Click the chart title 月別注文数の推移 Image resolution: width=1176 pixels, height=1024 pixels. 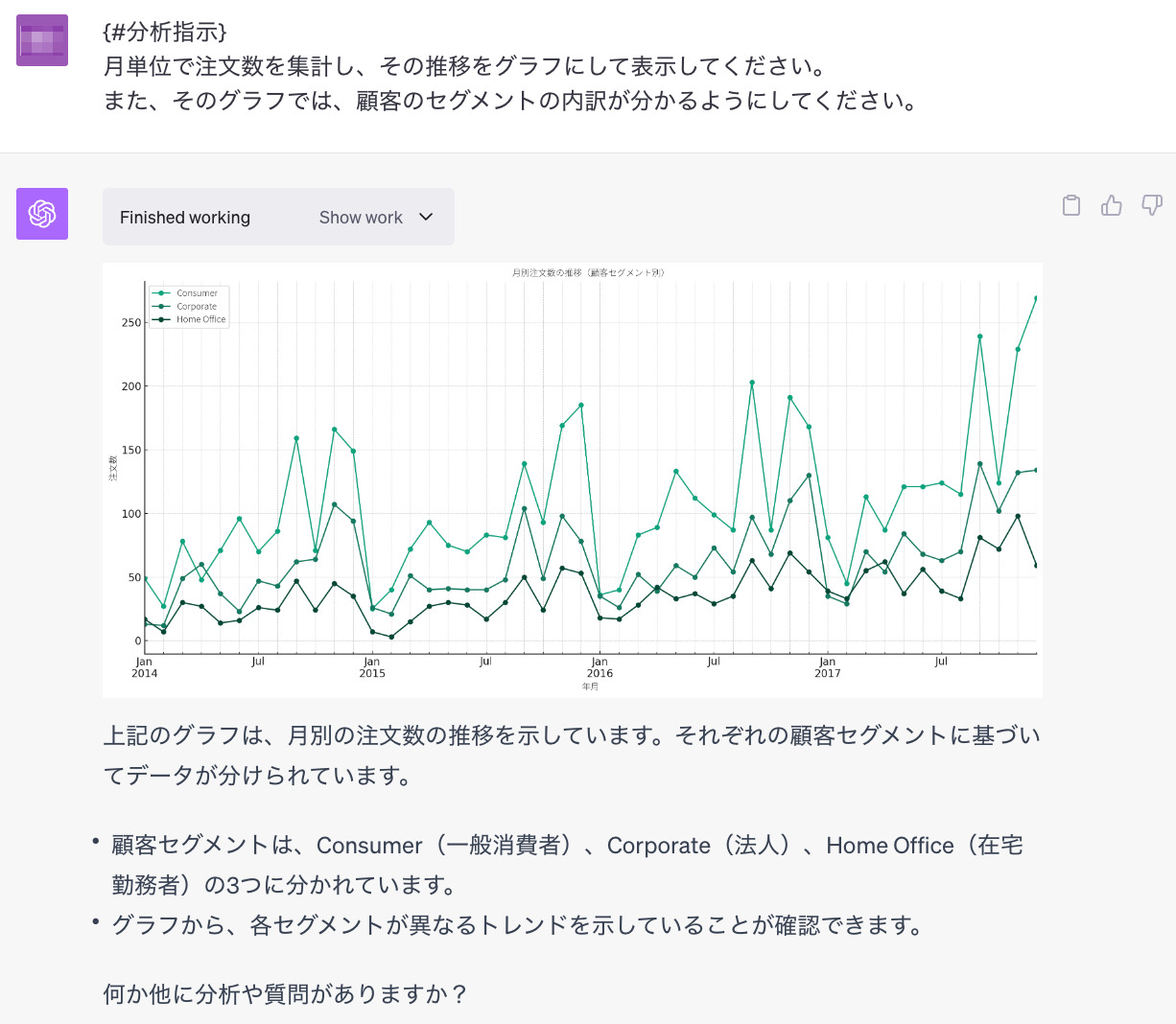pos(588,272)
